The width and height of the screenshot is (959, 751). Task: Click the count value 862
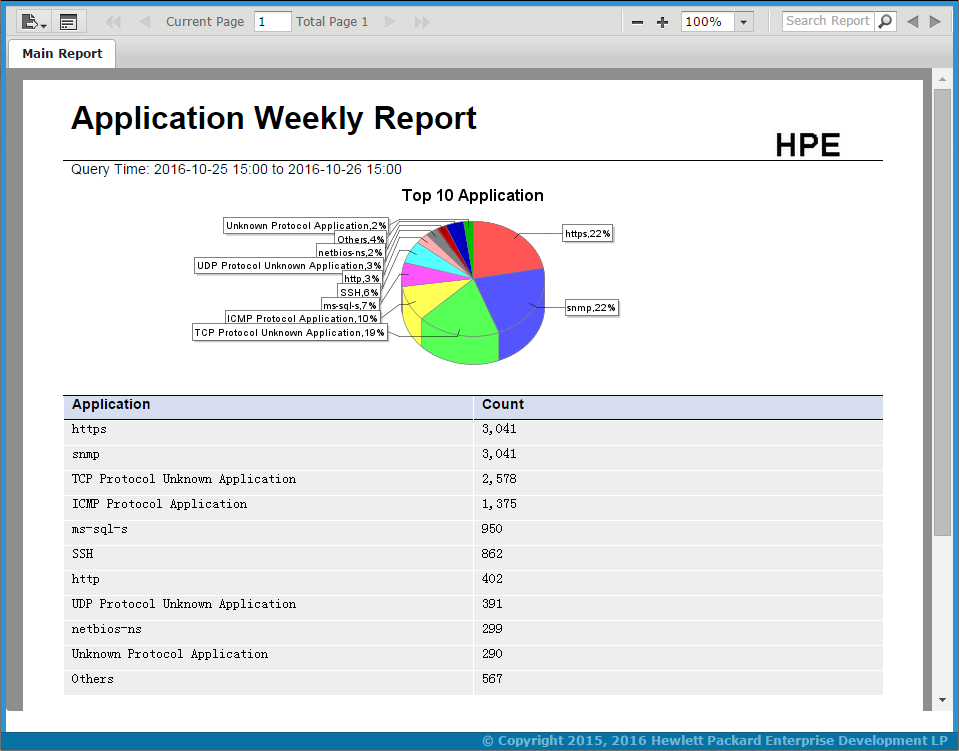tap(492, 554)
